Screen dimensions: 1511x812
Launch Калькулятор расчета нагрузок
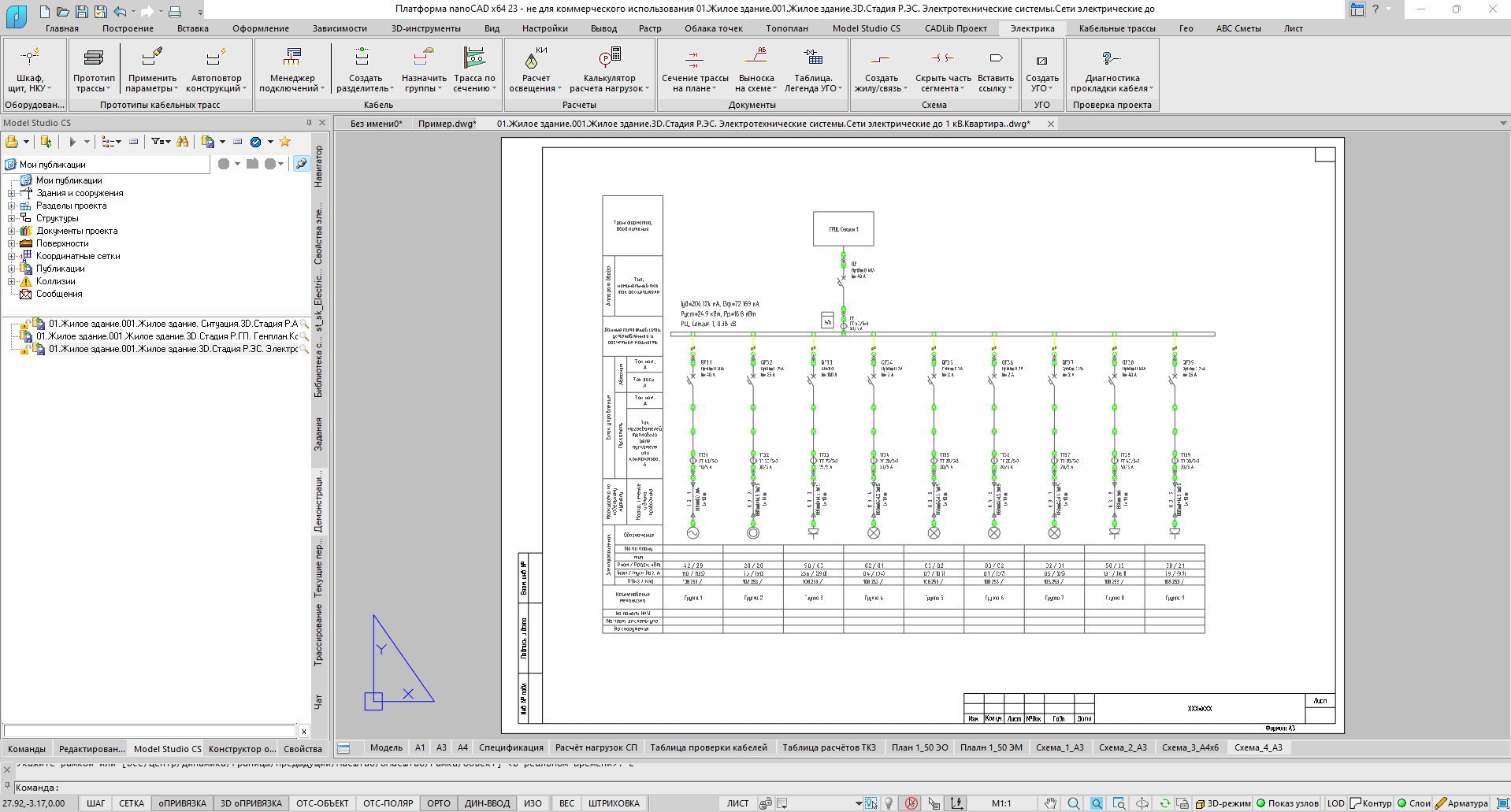tap(609, 58)
